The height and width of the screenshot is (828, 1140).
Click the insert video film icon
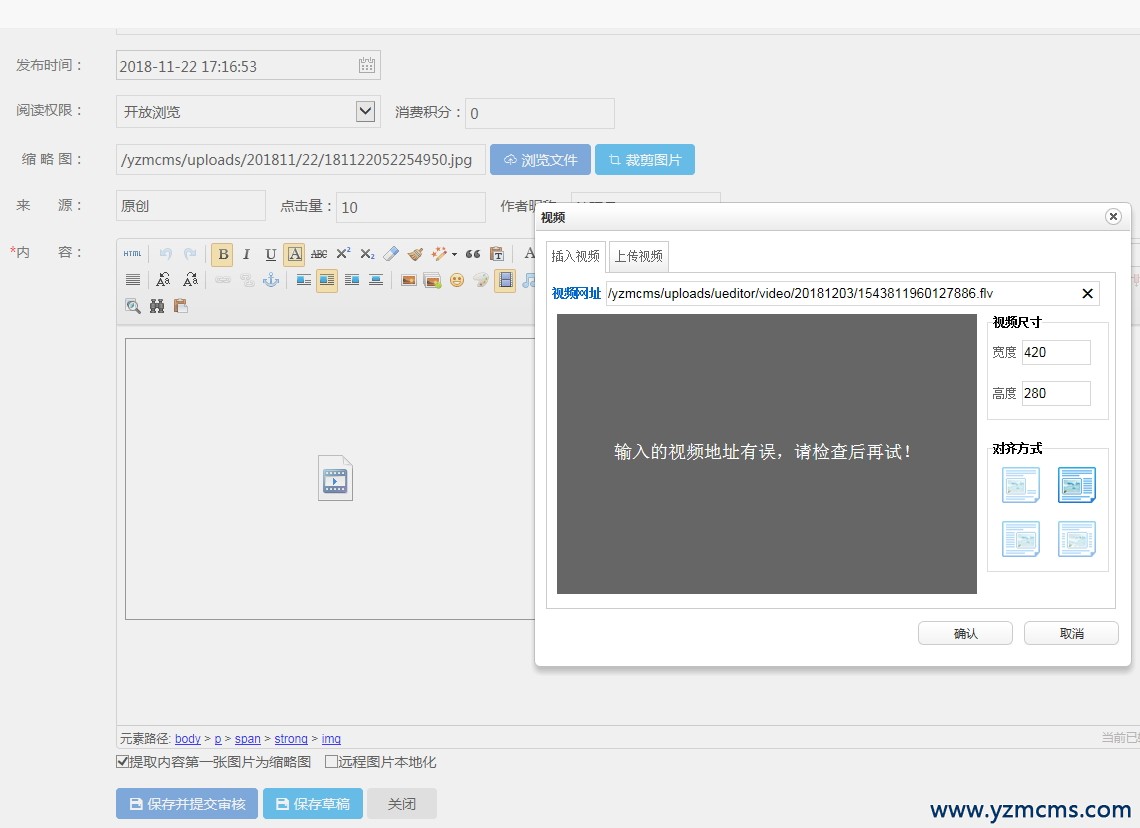[x=505, y=280]
